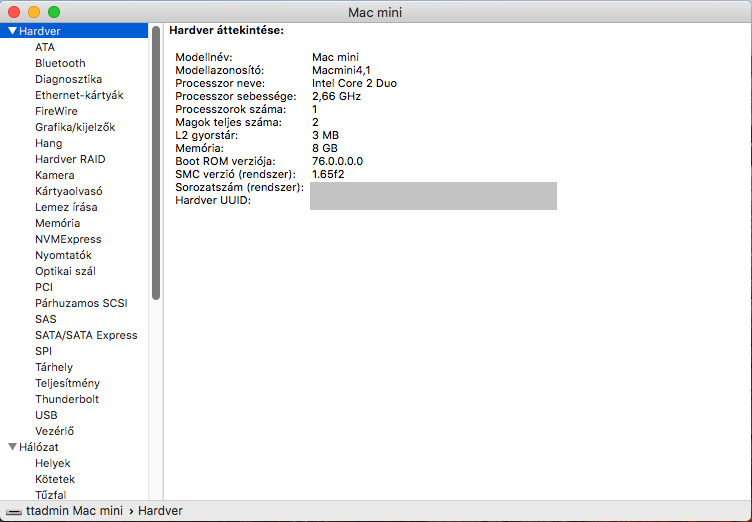Open Lemez írása section
The height and width of the screenshot is (522, 752).
[66, 207]
